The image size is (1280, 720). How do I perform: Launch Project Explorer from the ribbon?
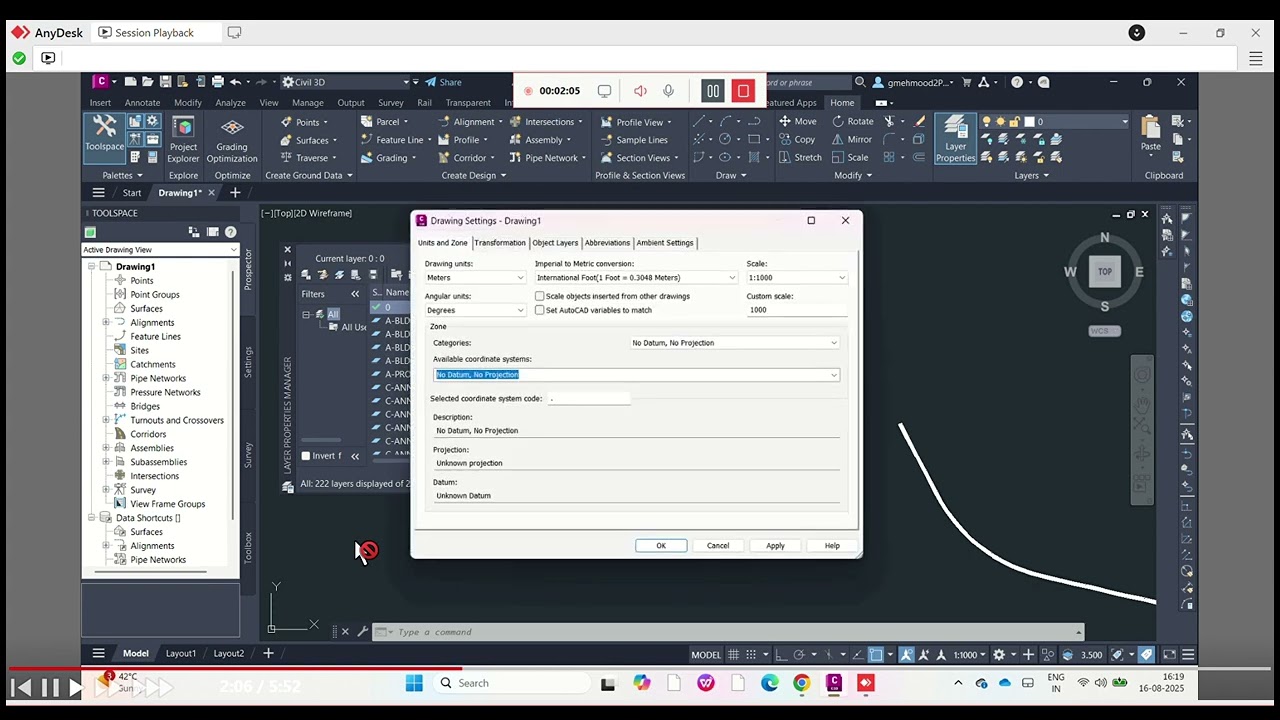pyautogui.click(x=183, y=139)
